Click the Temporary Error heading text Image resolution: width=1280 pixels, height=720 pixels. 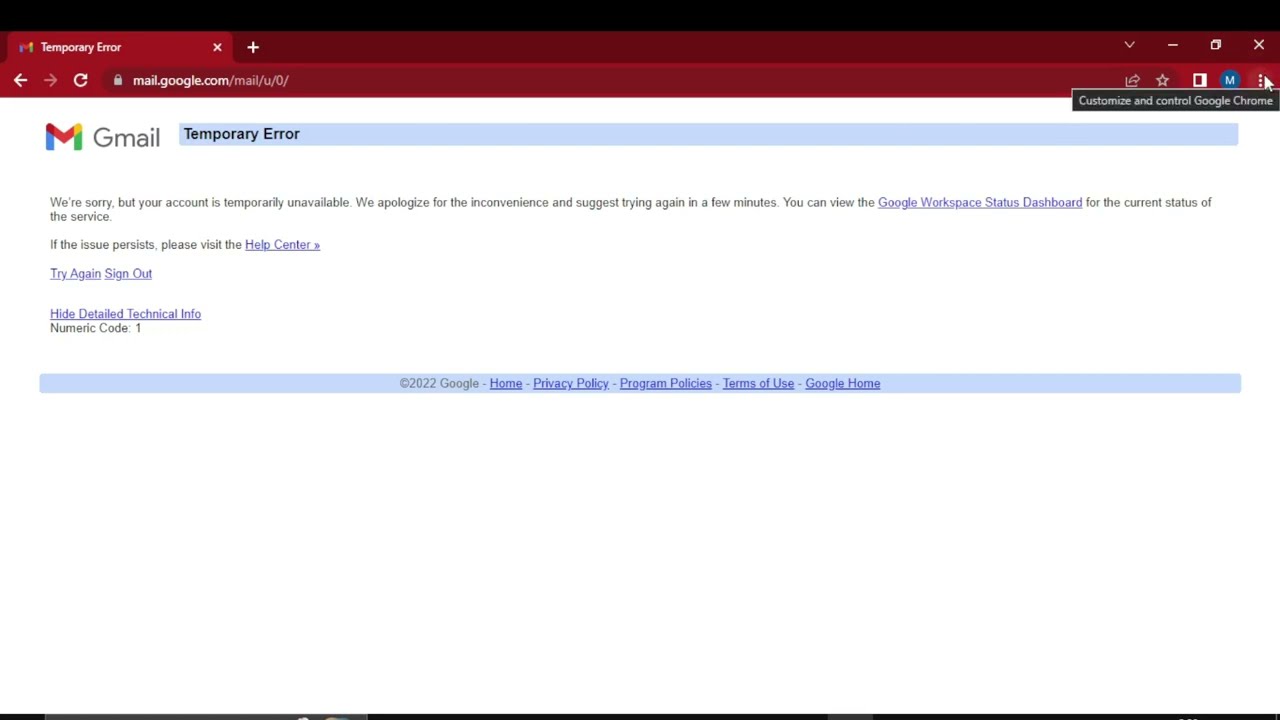[x=241, y=134]
